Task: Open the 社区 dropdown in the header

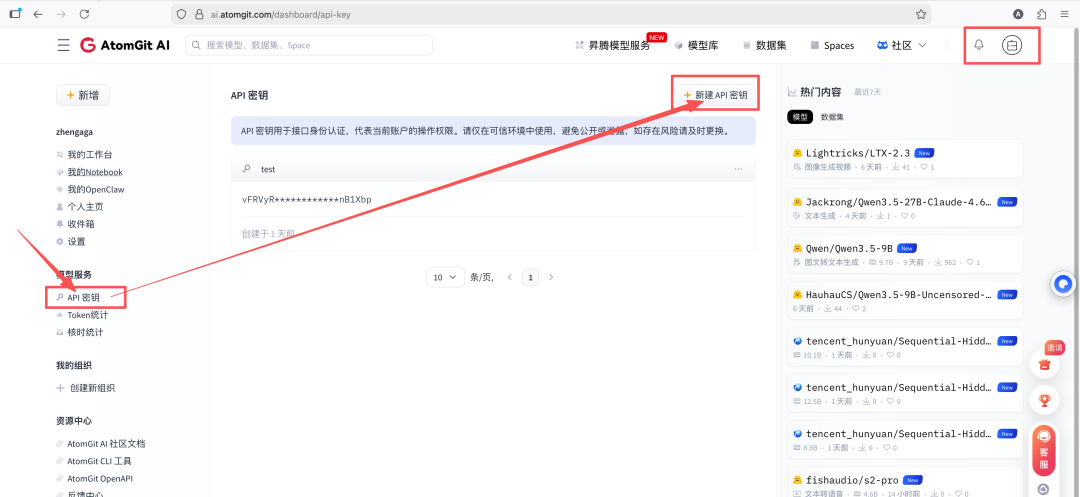Action: coord(902,45)
